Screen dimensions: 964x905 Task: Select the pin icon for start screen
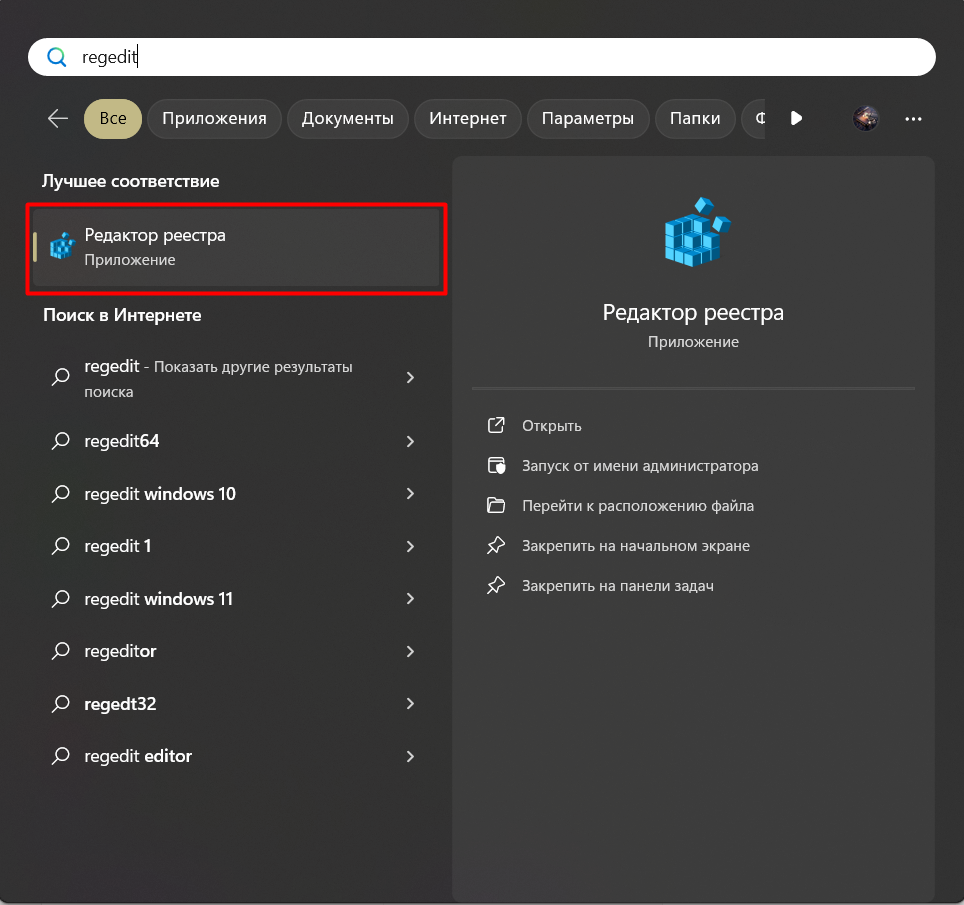click(497, 545)
